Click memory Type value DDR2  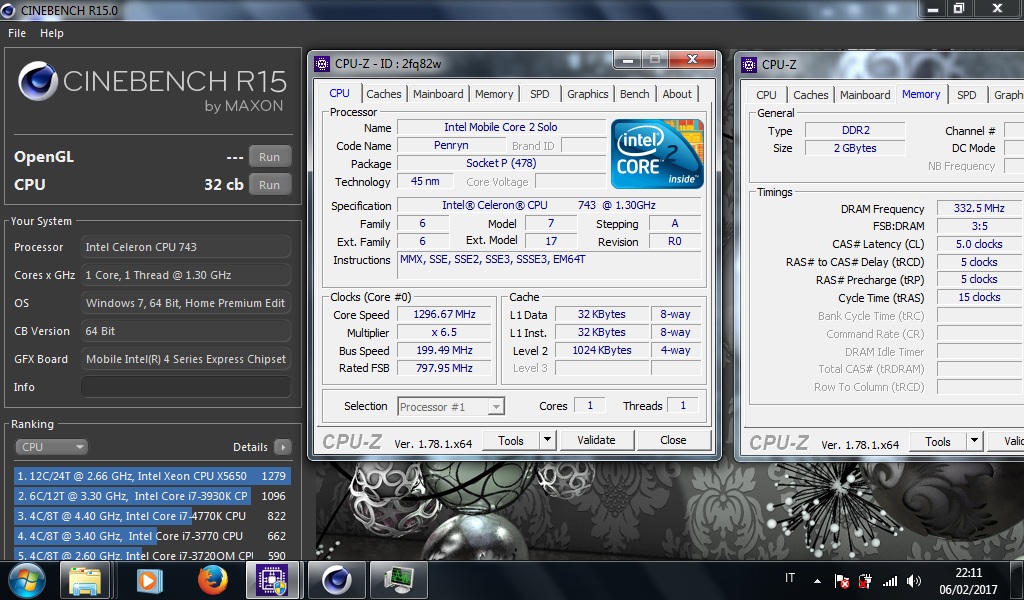click(855, 130)
